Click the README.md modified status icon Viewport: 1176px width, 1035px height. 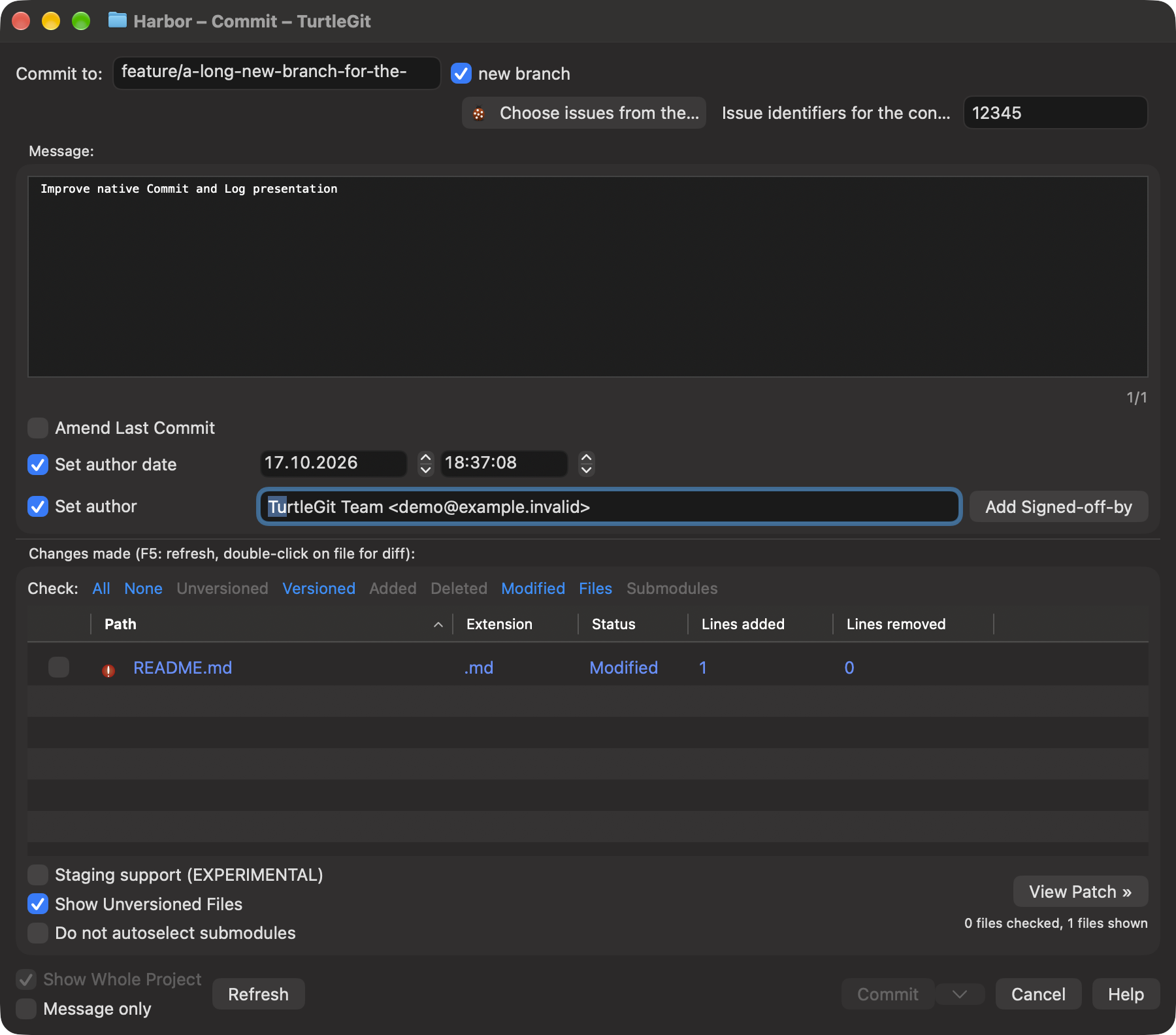pyautogui.click(x=108, y=670)
